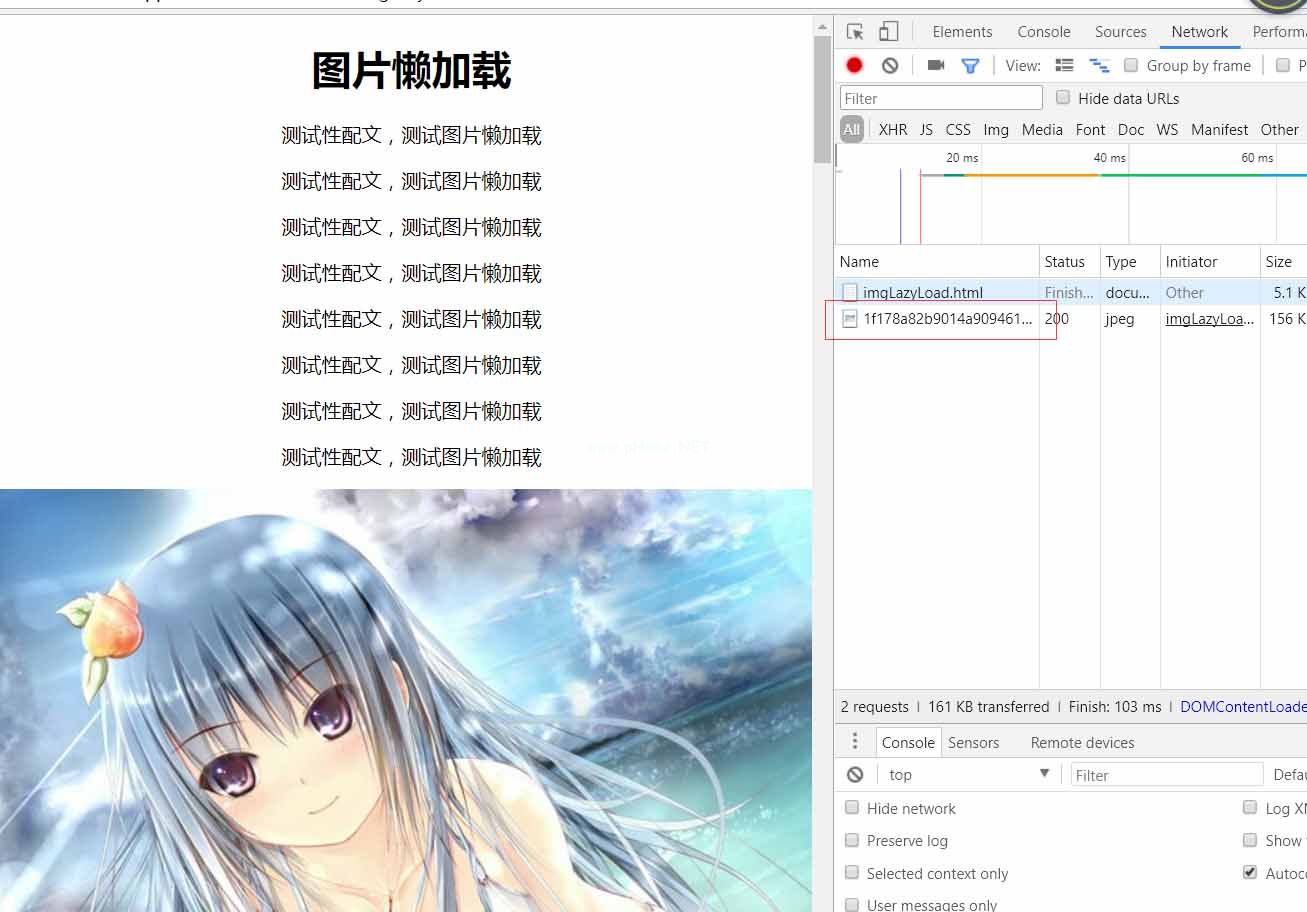Image resolution: width=1307 pixels, height=912 pixels.
Task: Check the Hide data URLs option
Action: [1063, 98]
